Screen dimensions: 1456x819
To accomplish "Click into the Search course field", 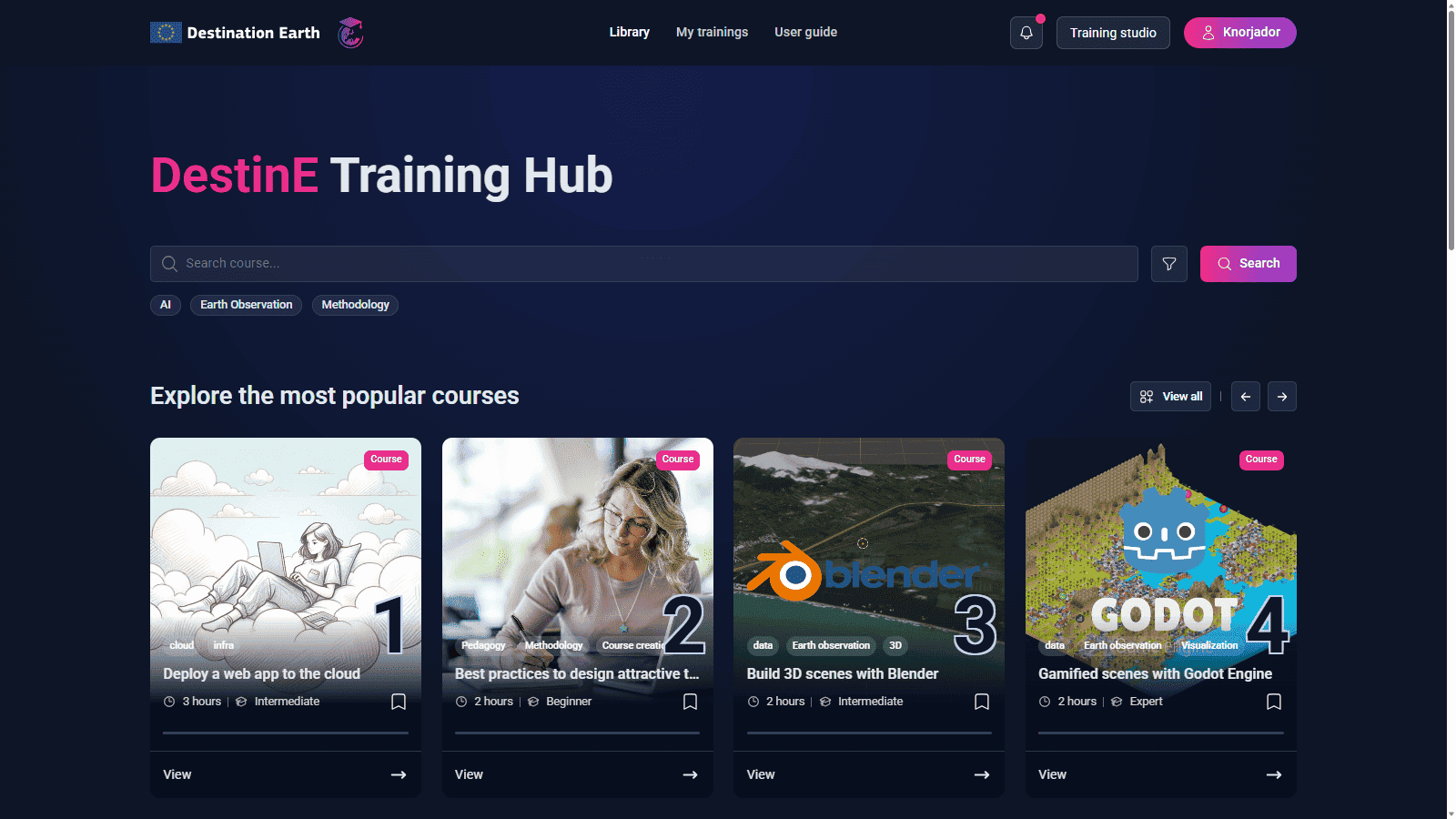I will point(643,264).
